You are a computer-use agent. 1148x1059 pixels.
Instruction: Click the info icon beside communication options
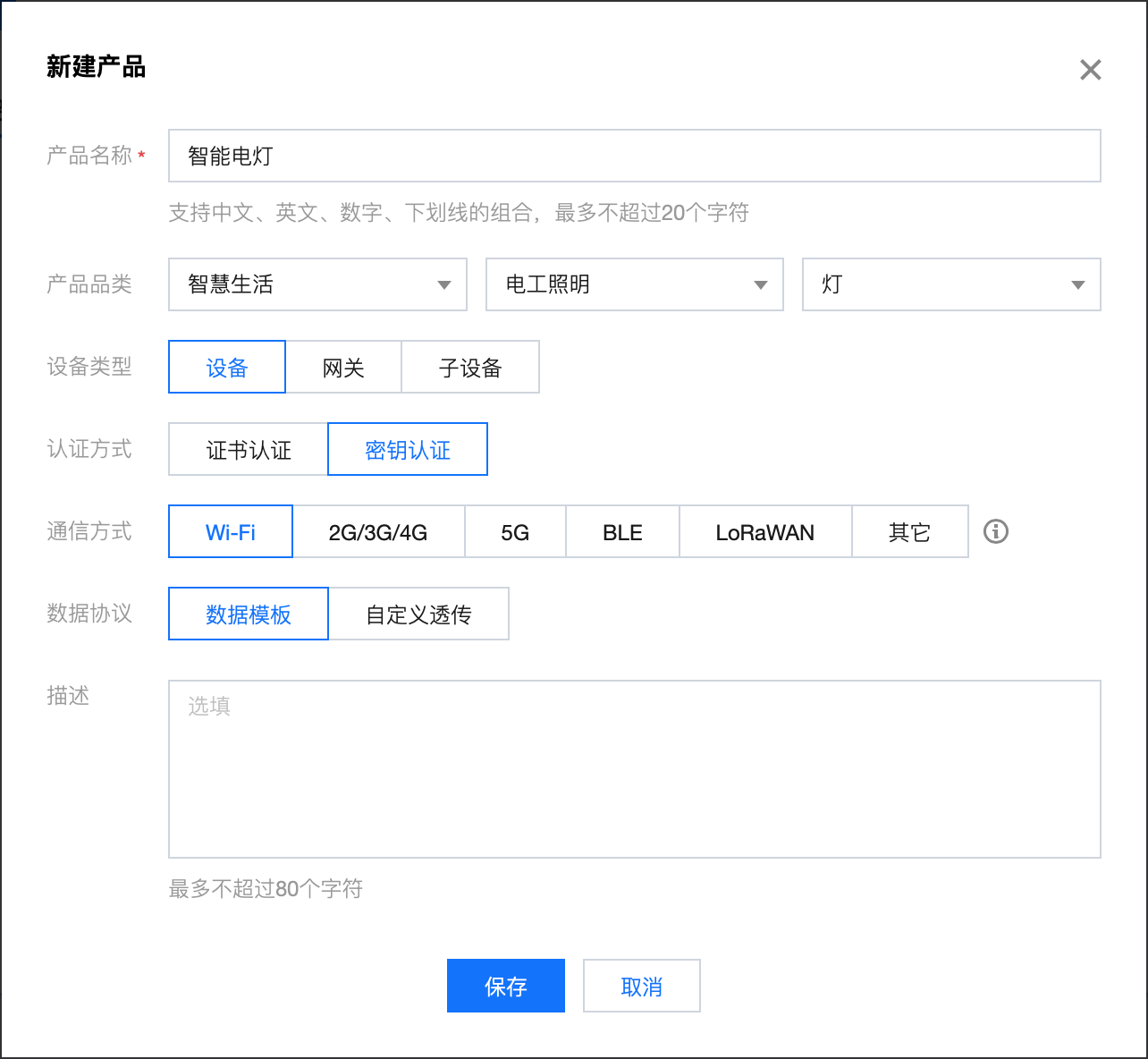[x=995, y=531]
